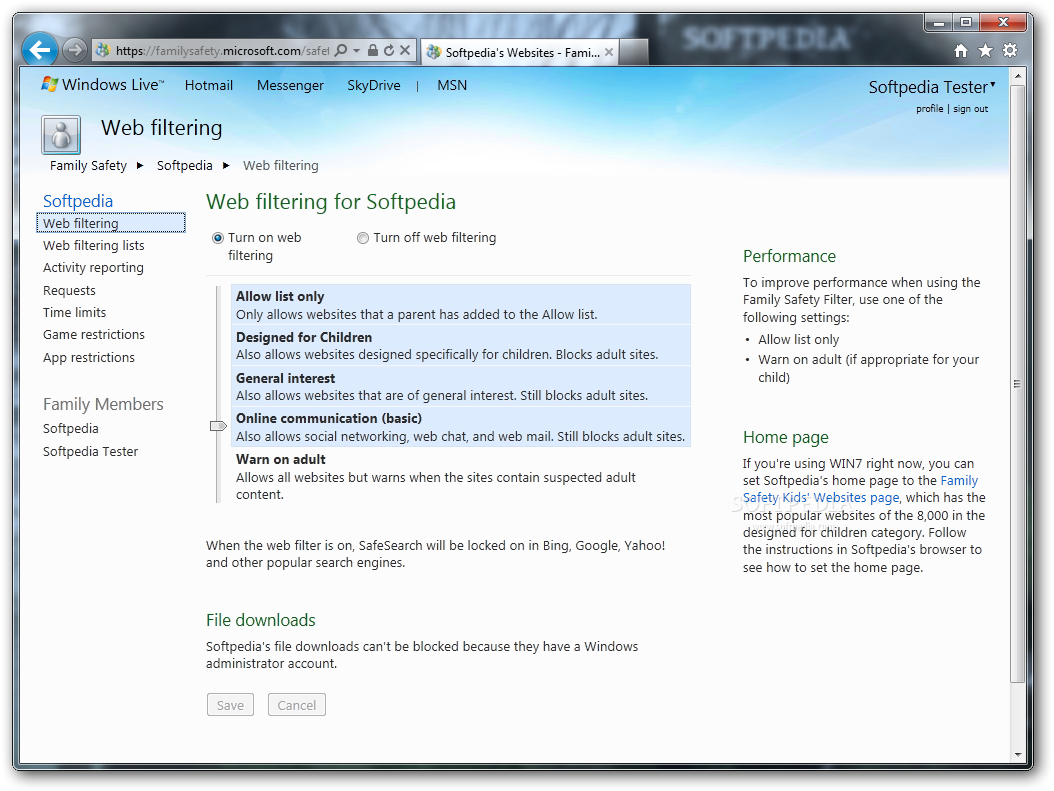Select family member Softpedia Tester

[91, 452]
